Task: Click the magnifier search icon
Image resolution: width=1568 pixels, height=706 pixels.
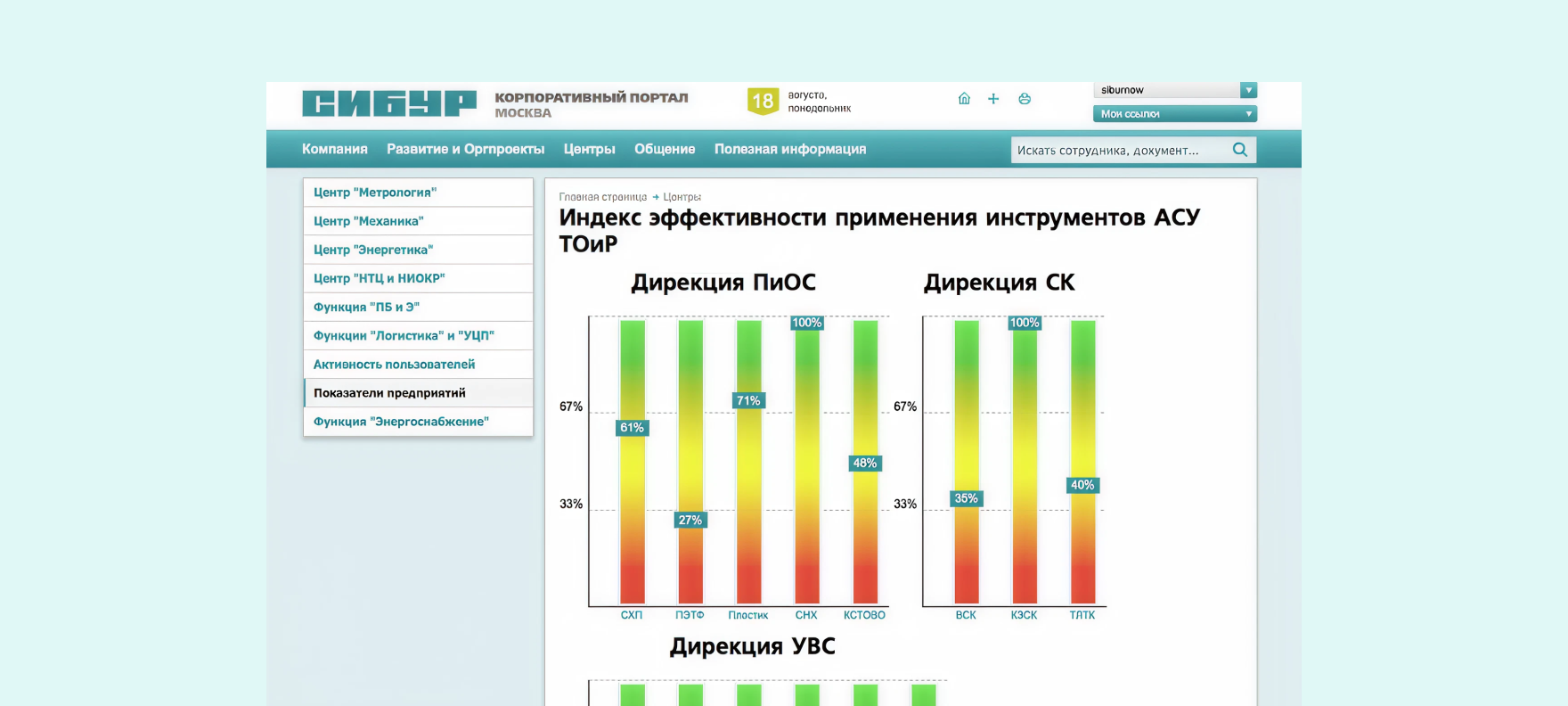Action: click(x=1239, y=150)
